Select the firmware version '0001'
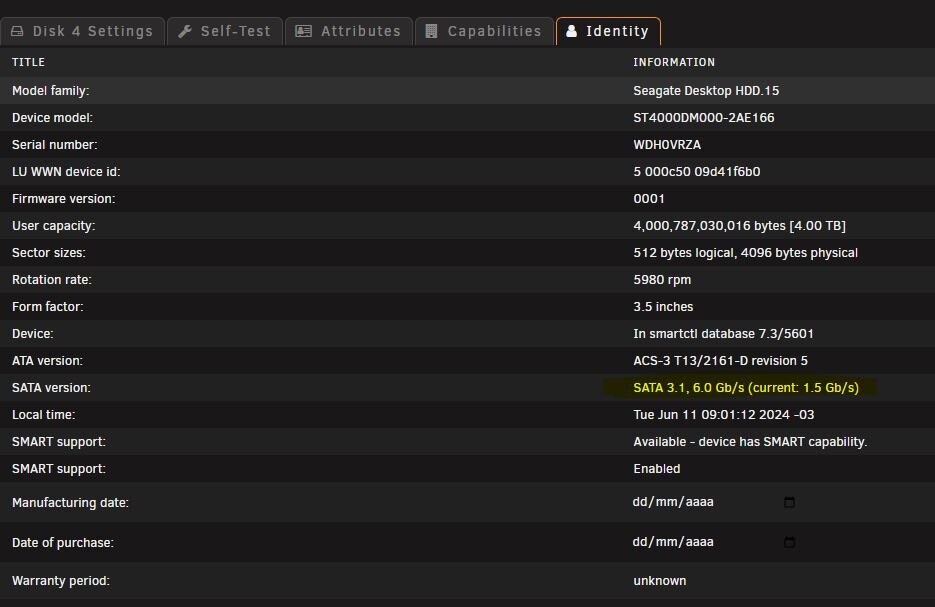The height and width of the screenshot is (607, 935). [649, 199]
